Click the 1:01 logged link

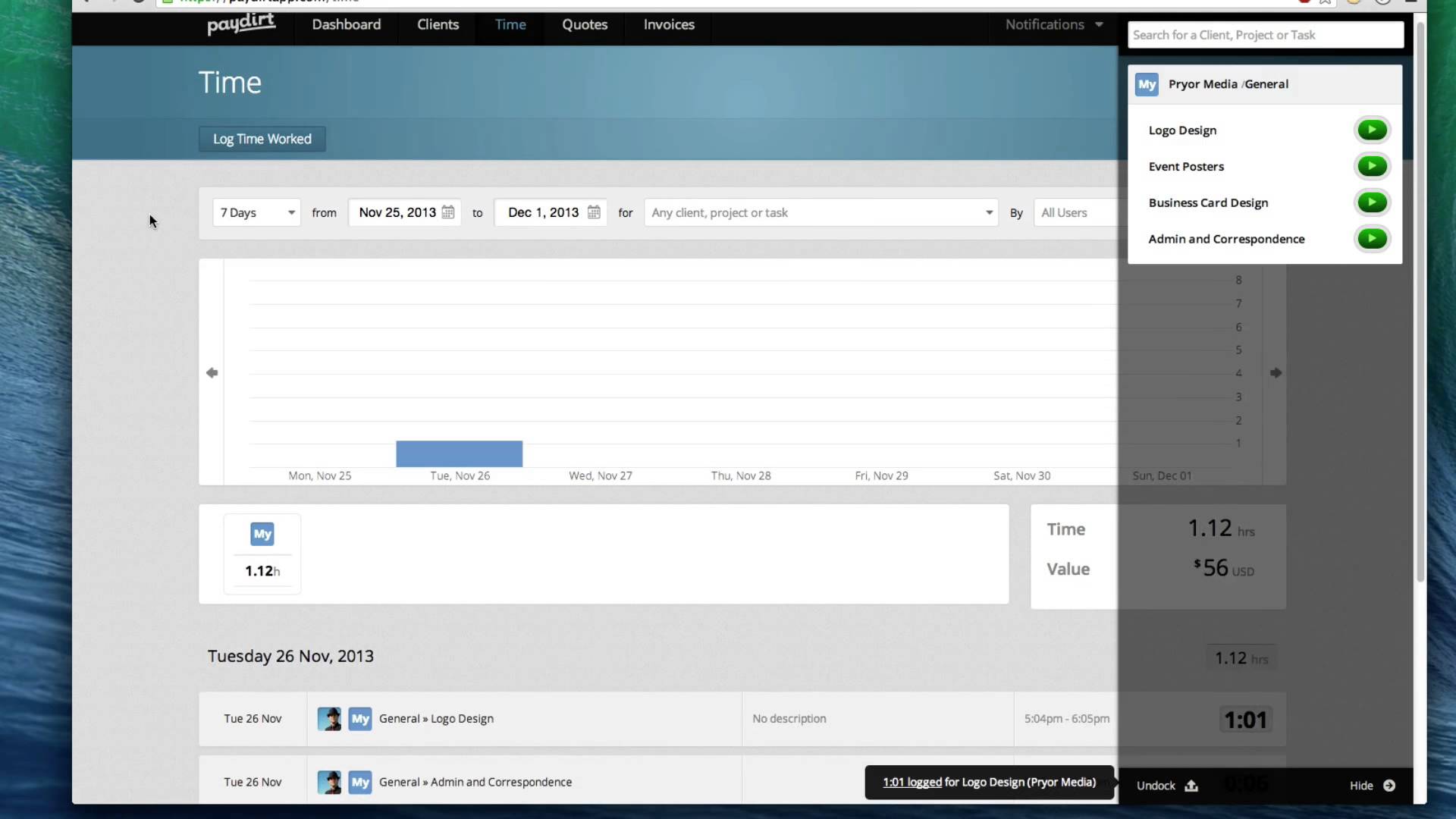coord(912,782)
